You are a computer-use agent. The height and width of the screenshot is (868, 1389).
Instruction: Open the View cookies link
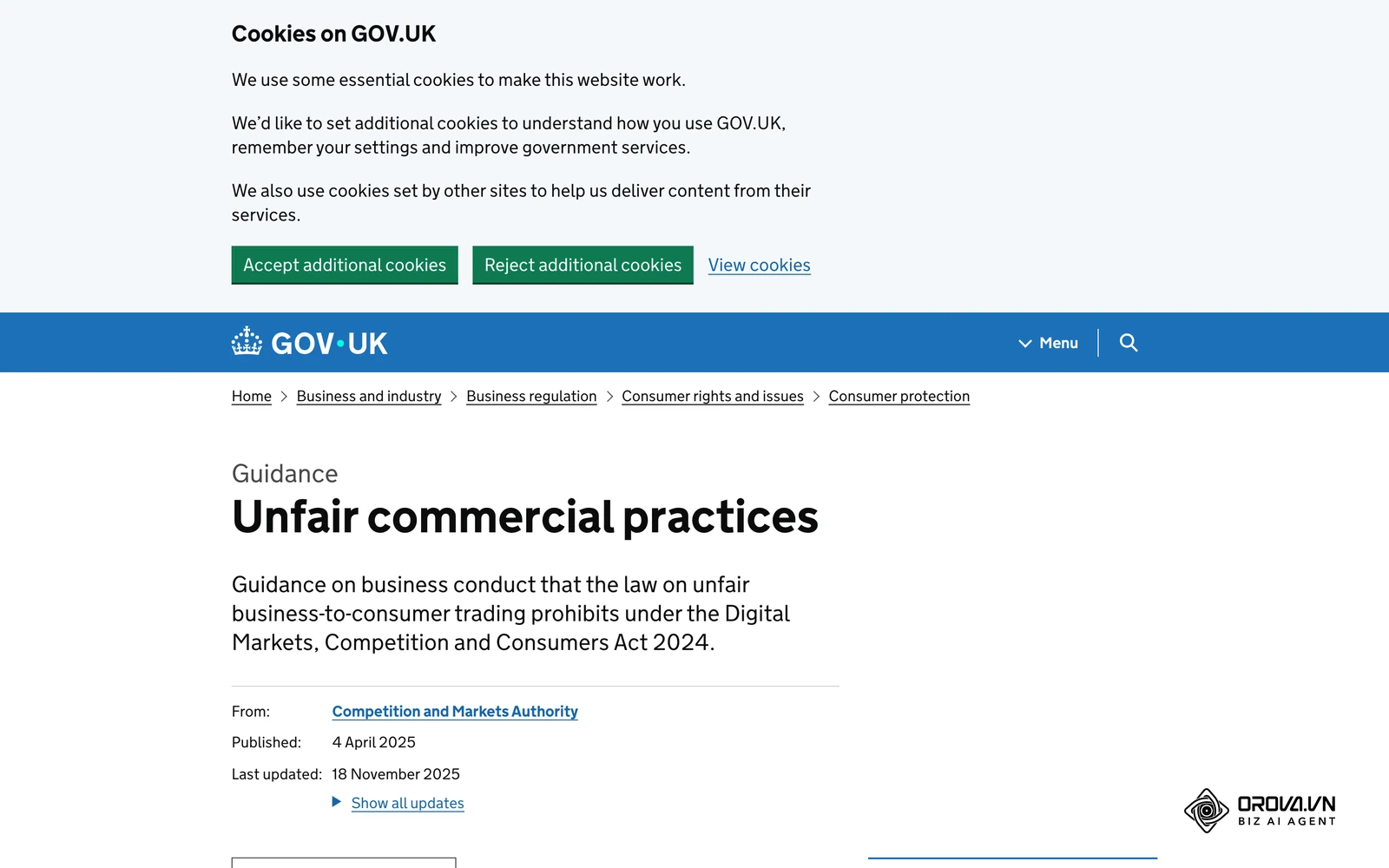[759, 265]
